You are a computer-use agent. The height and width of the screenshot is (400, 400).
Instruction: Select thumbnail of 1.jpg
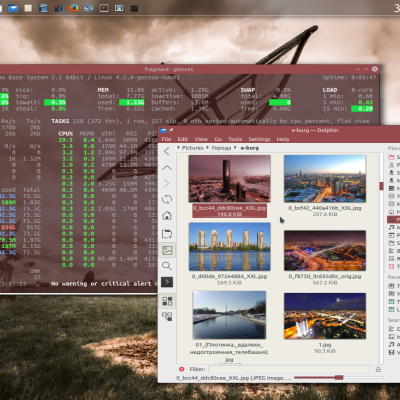point(325,316)
